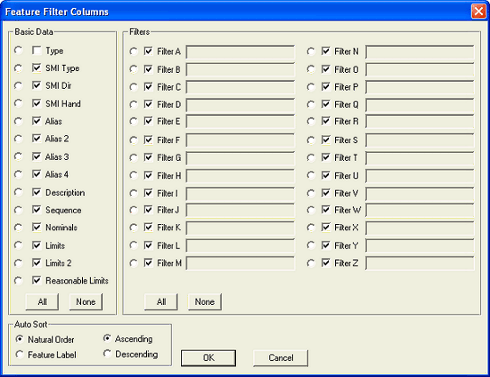Screen dimensions: 490x377
Task: Uncheck the Filter M checkbox
Action: 148,263
